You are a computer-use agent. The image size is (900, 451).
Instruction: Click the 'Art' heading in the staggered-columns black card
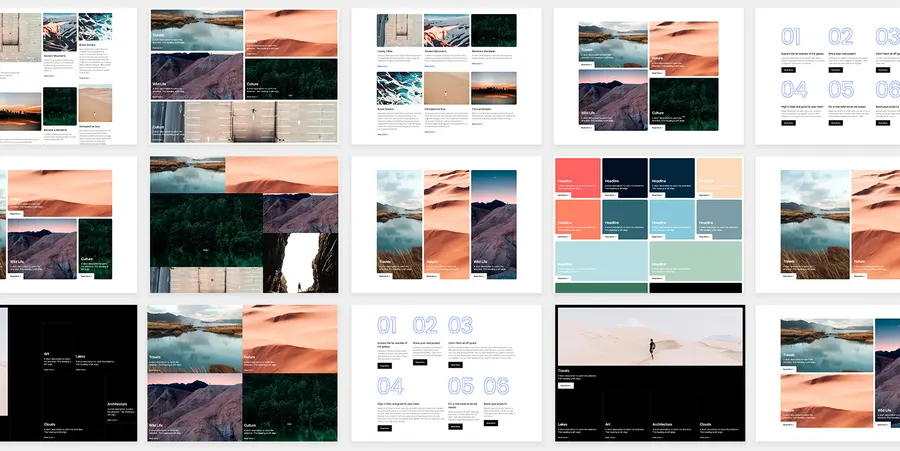coord(46,353)
